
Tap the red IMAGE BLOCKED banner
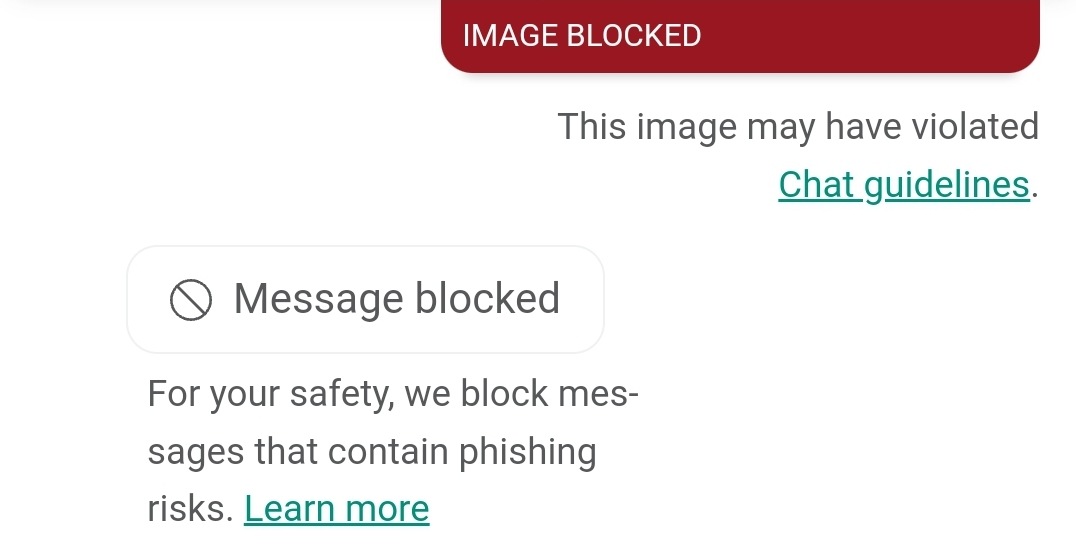[x=740, y=36]
